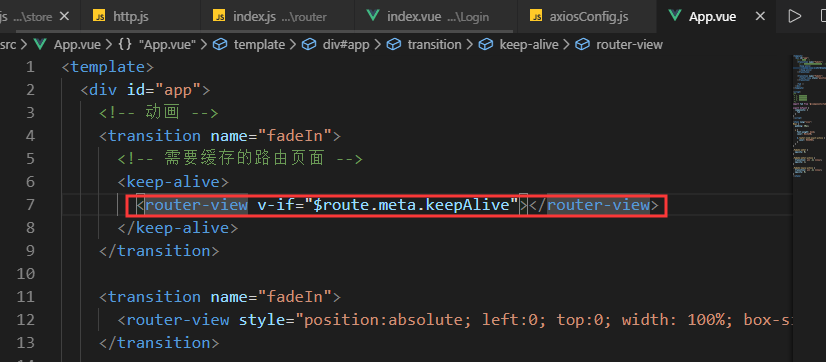Viewport: 826px width, 362px height.
Task: Place cursor in the <template> tag on line 1
Action: click(107, 67)
